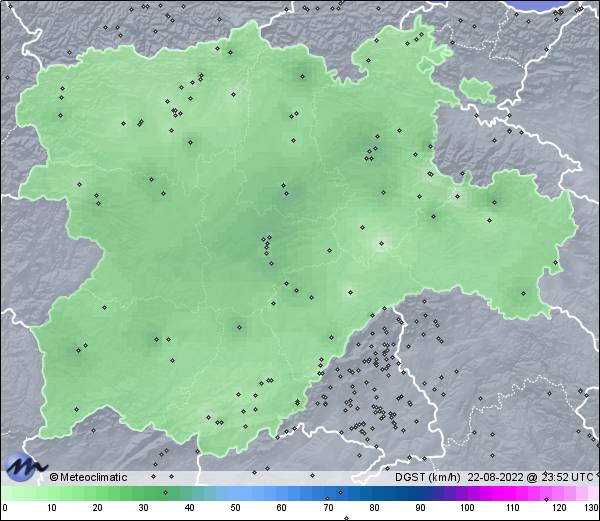Click the date 22-08-2022

tap(496, 477)
